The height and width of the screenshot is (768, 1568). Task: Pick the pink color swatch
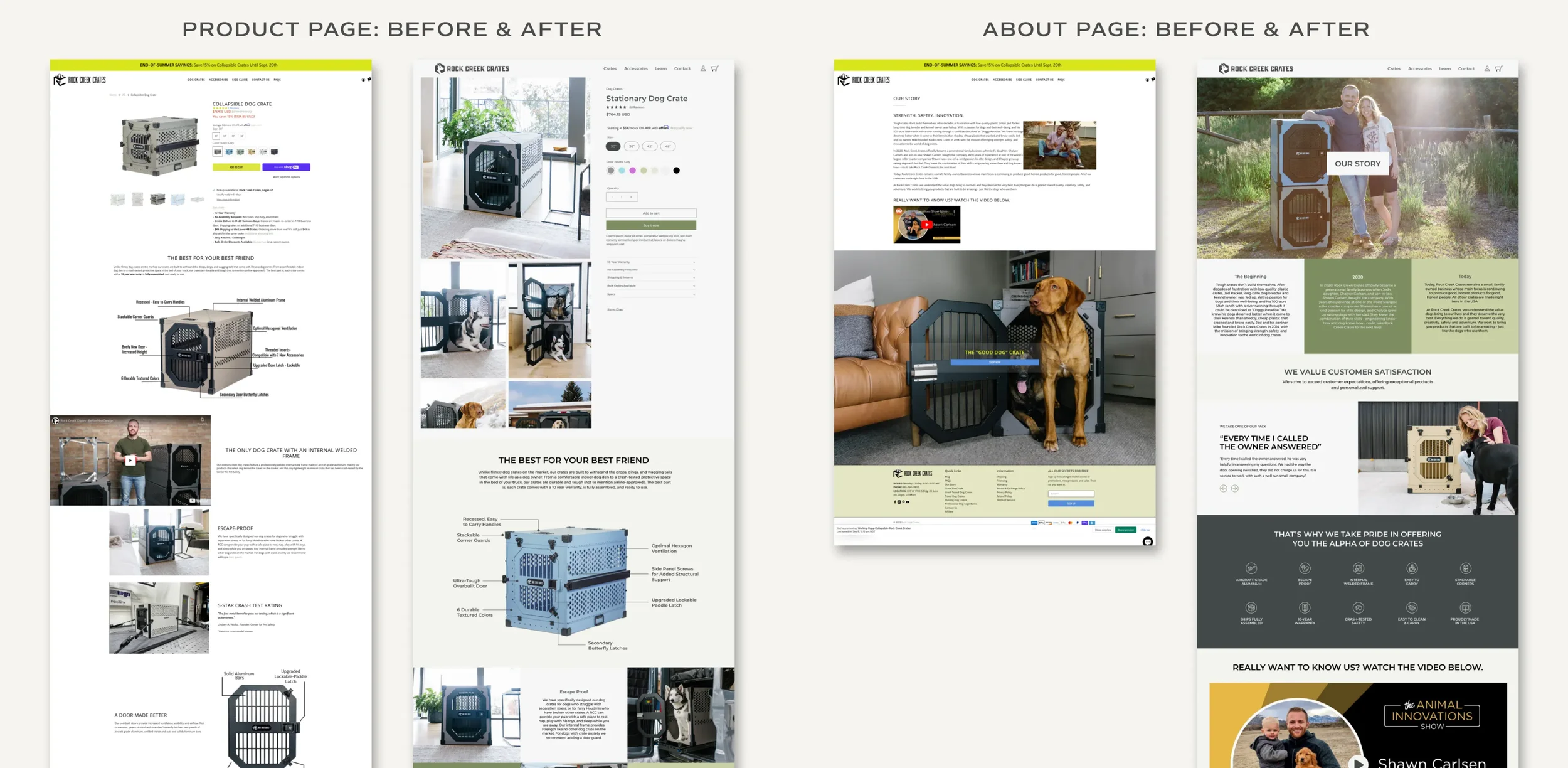coord(632,170)
